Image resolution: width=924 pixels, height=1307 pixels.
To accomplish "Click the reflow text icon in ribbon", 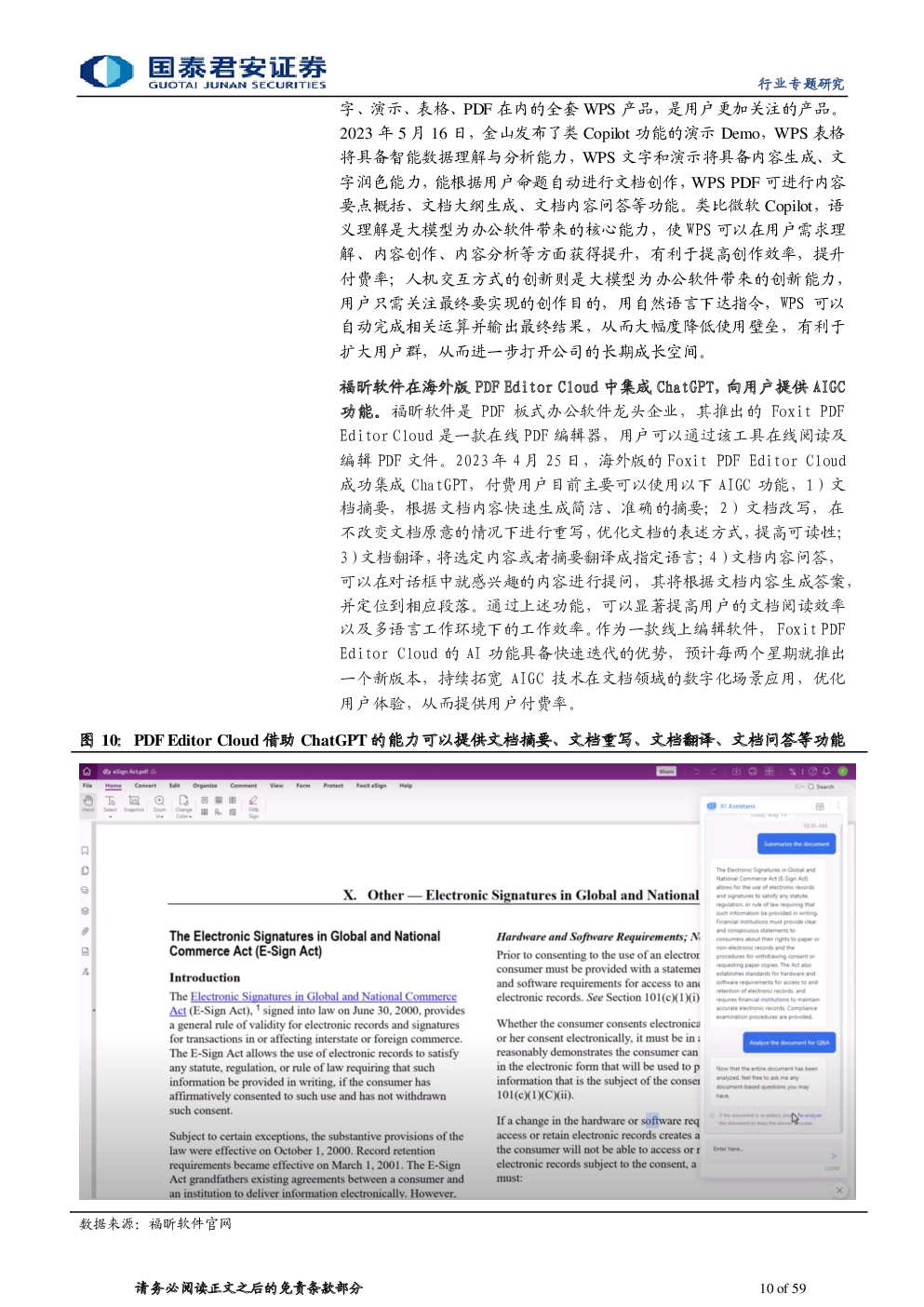I will (219, 812).
